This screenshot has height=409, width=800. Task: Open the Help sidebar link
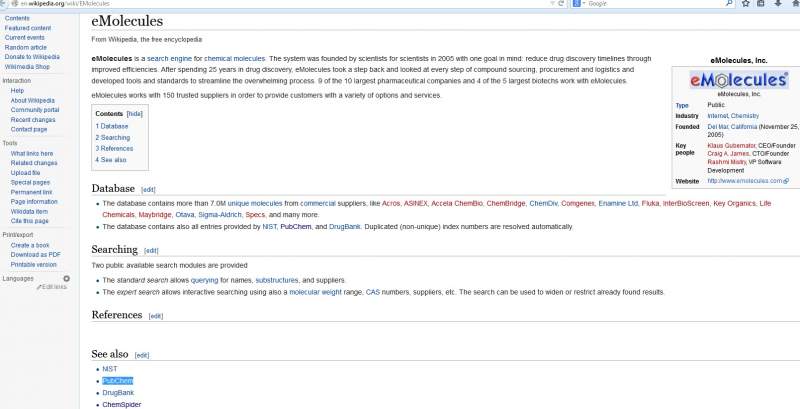(17, 91)
